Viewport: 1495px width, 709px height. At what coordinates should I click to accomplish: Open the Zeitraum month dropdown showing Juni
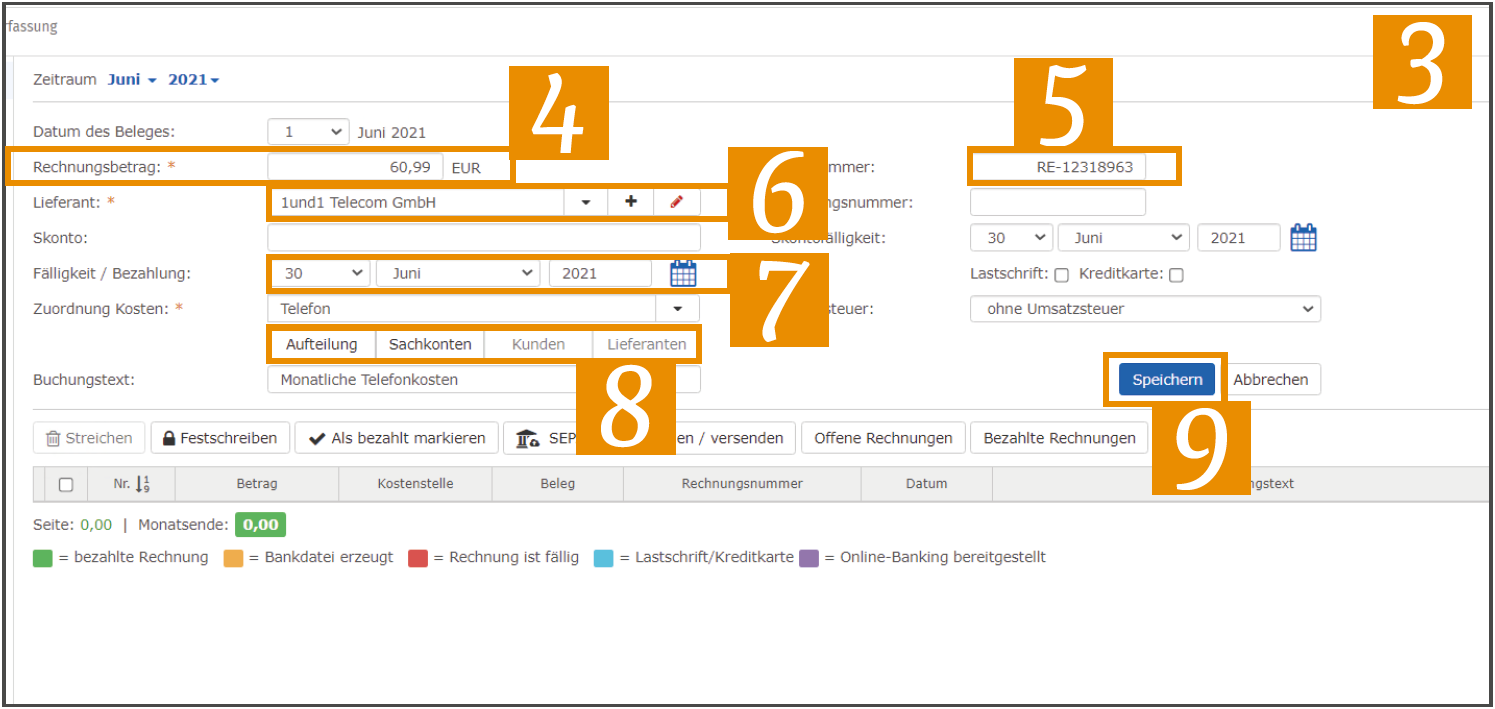pyautogui.click(x=132, y=80)
